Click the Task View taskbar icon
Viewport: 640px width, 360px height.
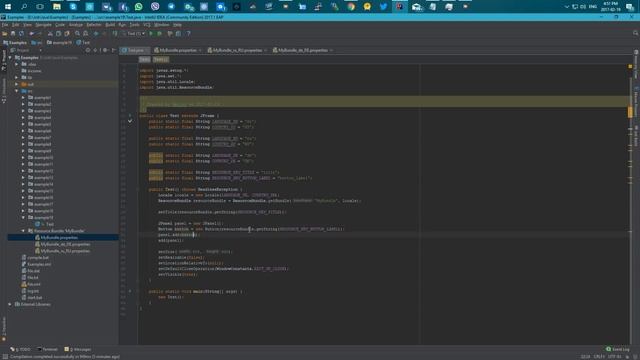pyautogui.click(x=40, y=6)
